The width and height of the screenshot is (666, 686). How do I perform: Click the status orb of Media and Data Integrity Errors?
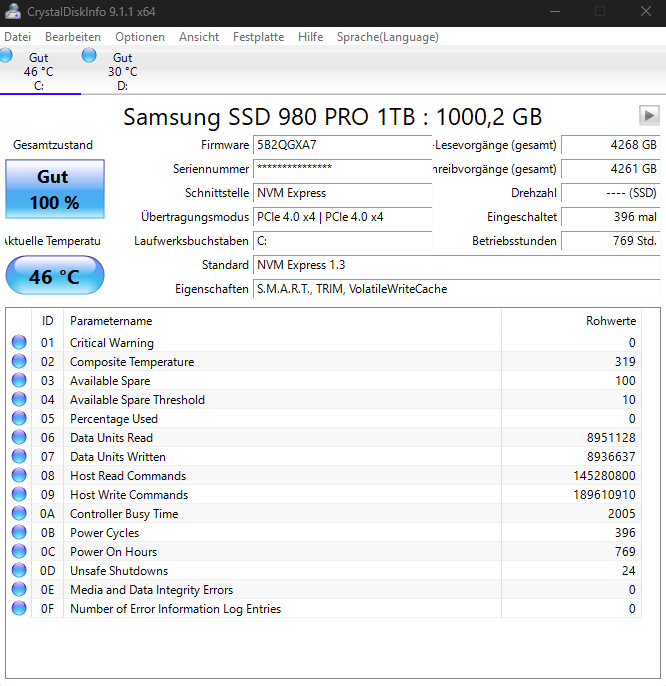click(19, 589)
